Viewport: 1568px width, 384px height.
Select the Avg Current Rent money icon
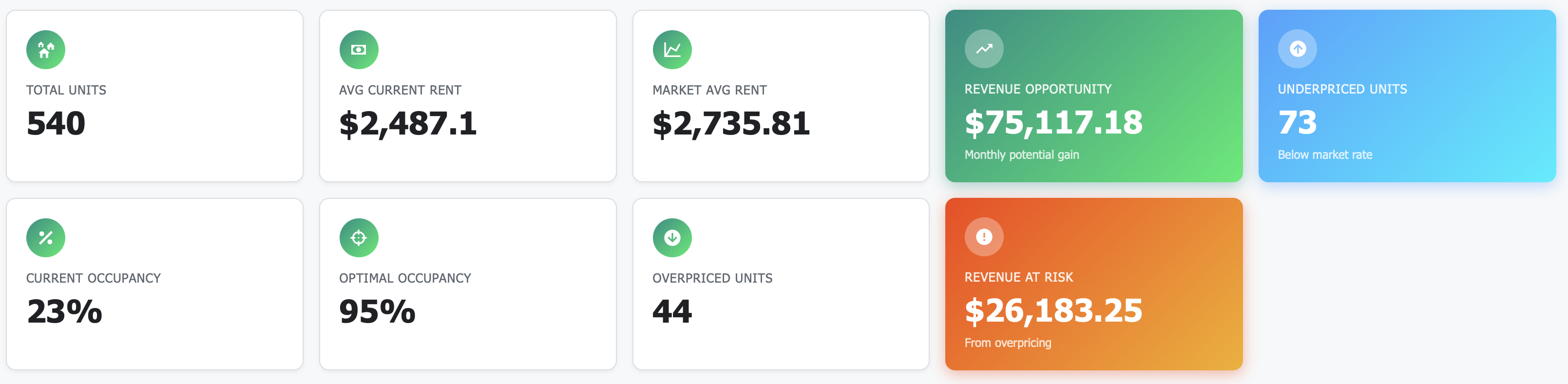point(359,49)
